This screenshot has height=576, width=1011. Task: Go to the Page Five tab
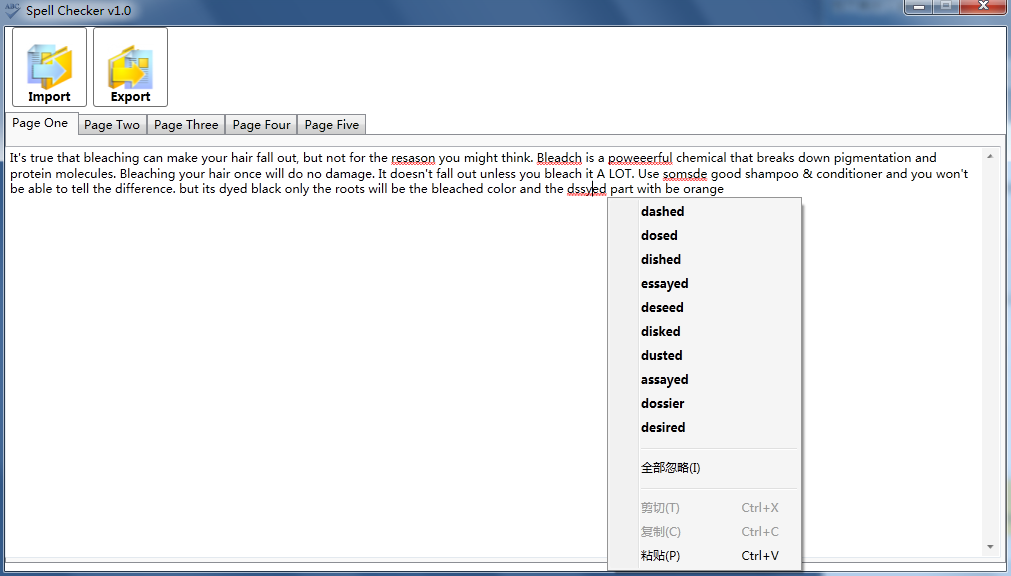331,125
